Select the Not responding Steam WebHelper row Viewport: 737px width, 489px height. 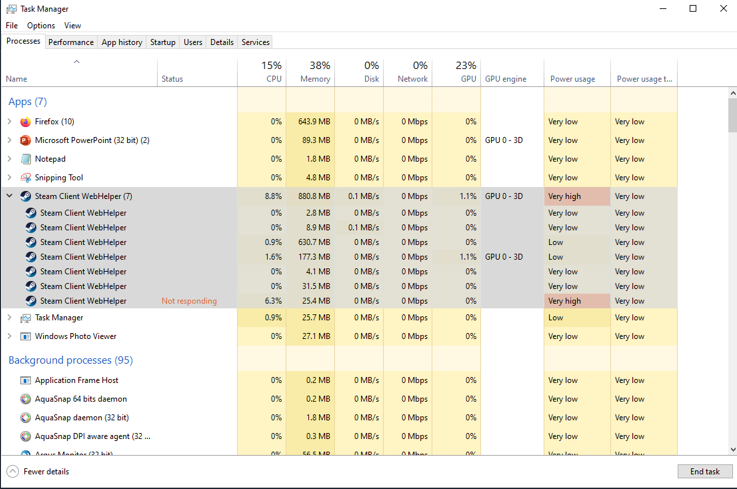pos(339,301)
